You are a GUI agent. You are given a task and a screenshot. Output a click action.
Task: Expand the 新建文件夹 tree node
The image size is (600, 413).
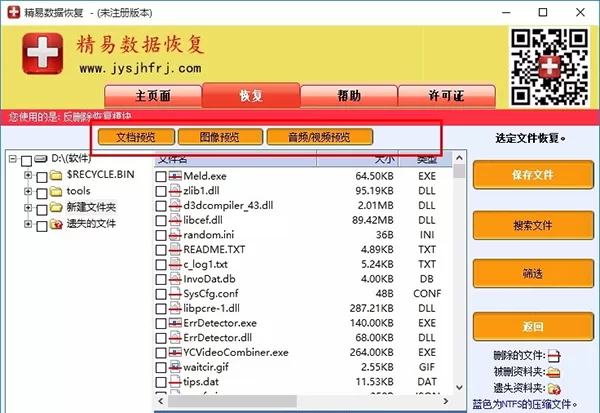pos(28,207)
